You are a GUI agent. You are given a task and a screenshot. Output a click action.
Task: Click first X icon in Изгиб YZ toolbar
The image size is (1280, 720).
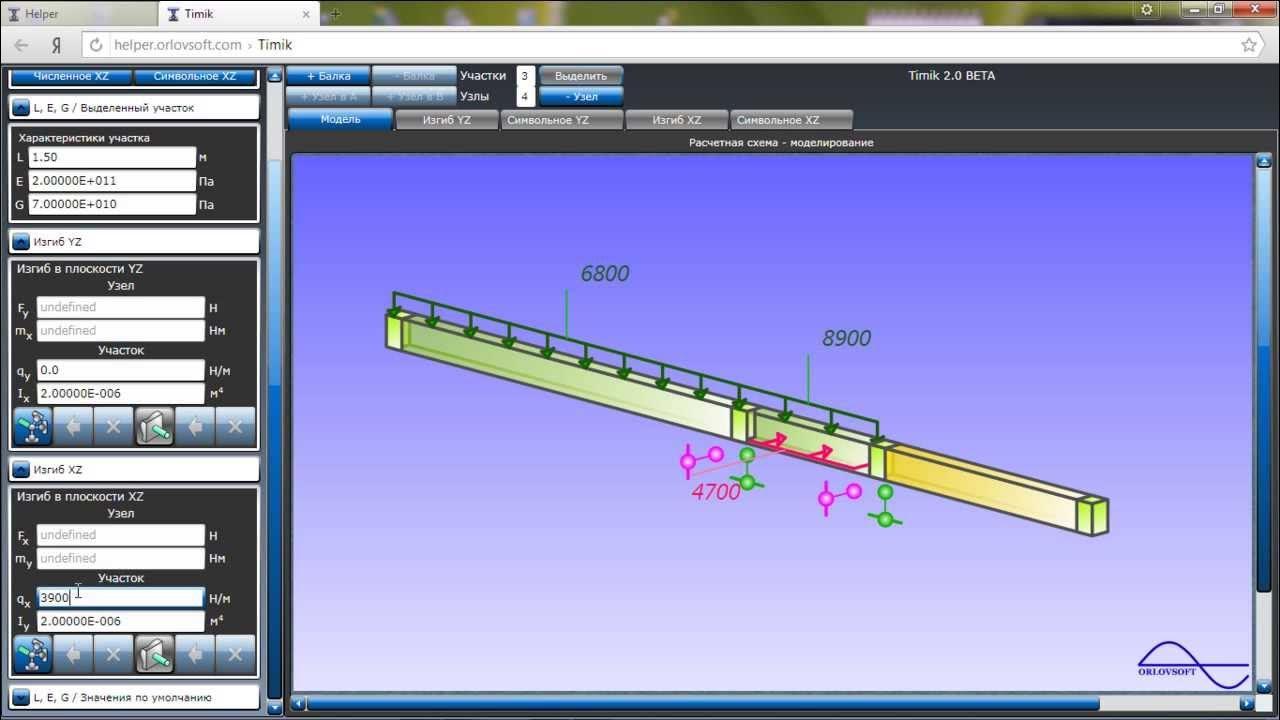113,426
